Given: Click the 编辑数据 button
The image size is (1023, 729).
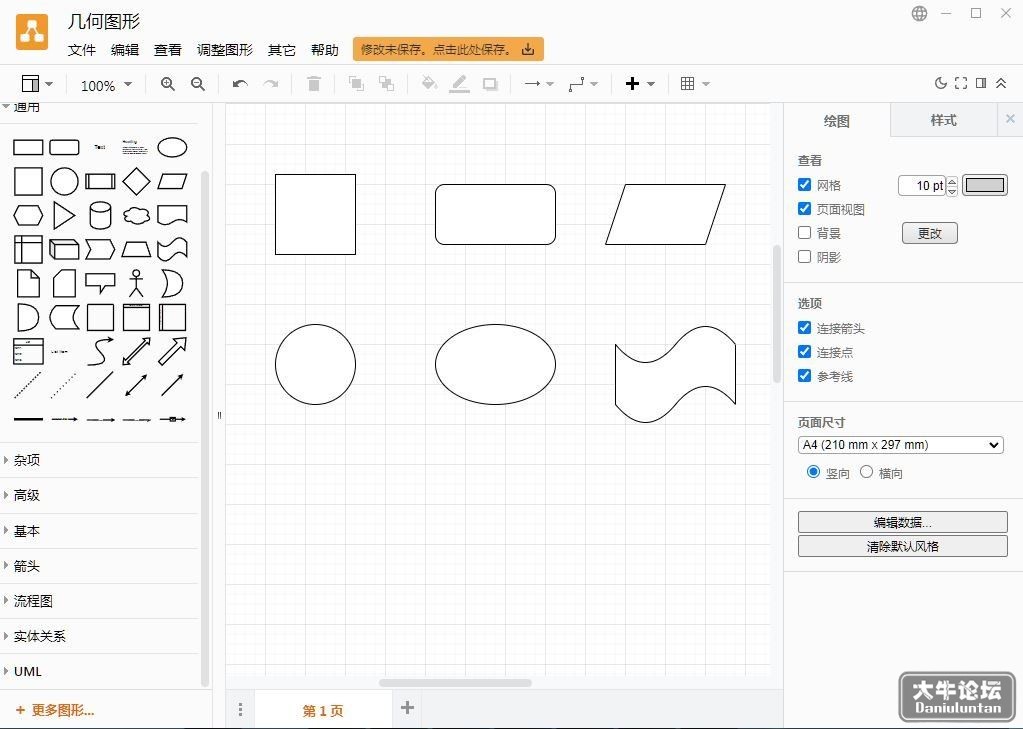Looking at the screenshot, I should click(x=902, y=522).
